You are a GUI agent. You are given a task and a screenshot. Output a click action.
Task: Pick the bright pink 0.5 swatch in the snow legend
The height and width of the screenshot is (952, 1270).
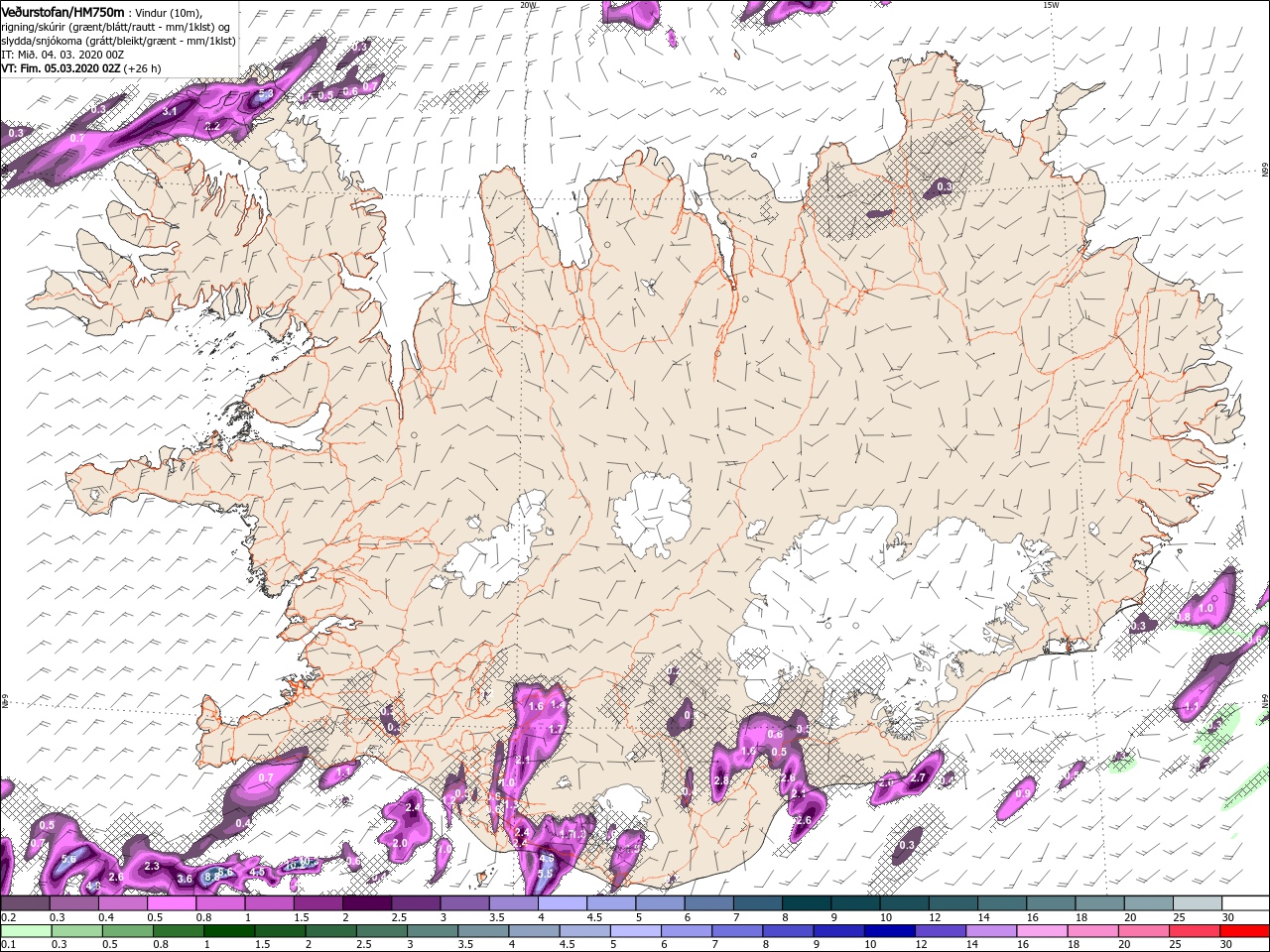pos(173,903)
